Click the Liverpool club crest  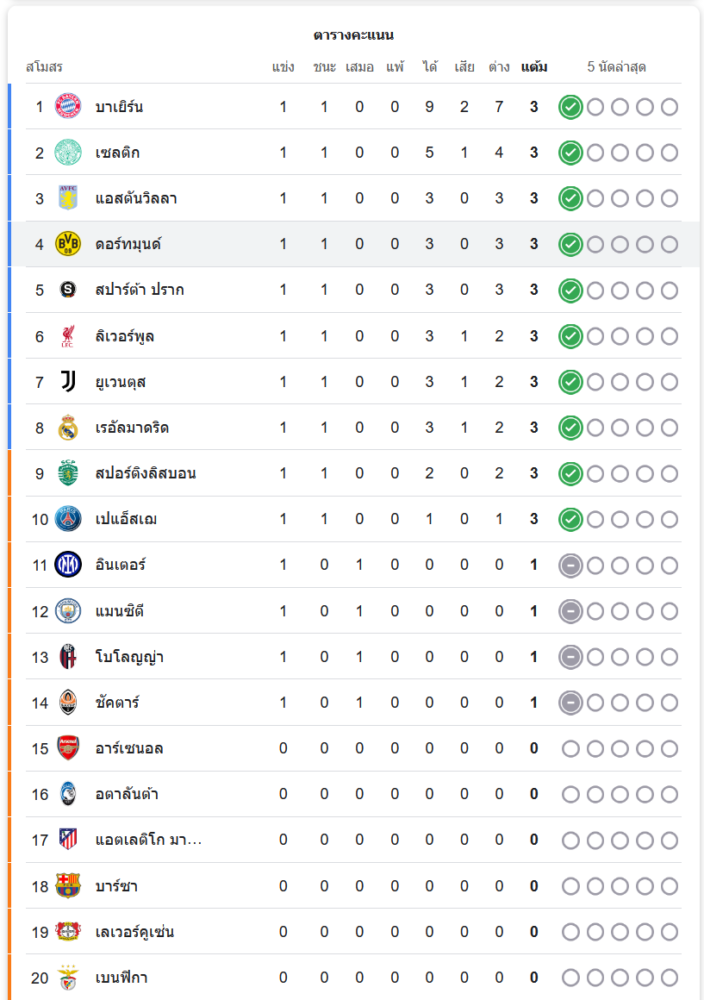pyautogui.click(x=67, y=336)
